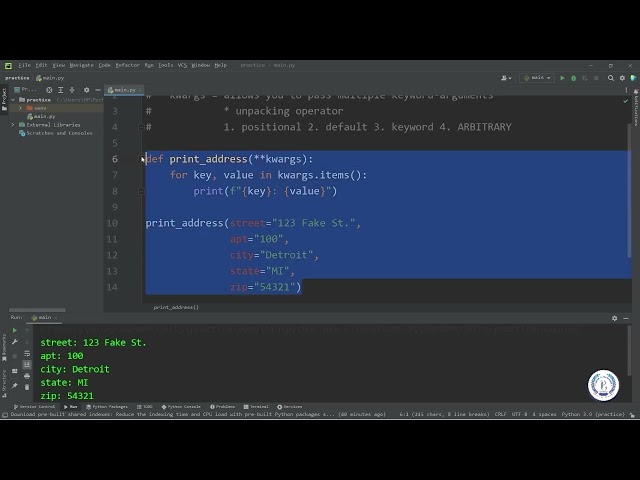Click the restore layout icon in Run panel
The height and width of the screenshot is (480, 640).
coord(15,371)
